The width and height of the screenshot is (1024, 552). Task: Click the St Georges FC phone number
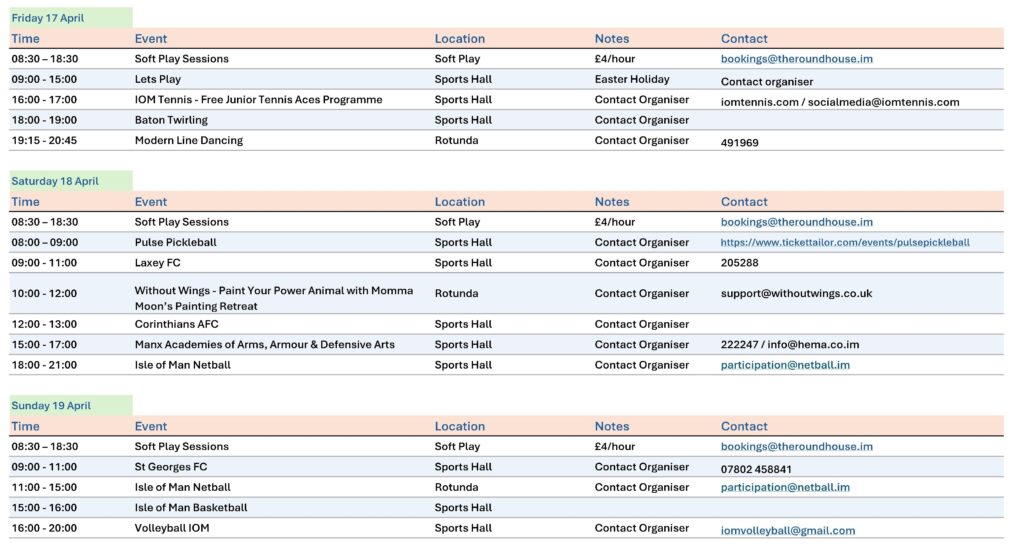click(x=756, y=469)
